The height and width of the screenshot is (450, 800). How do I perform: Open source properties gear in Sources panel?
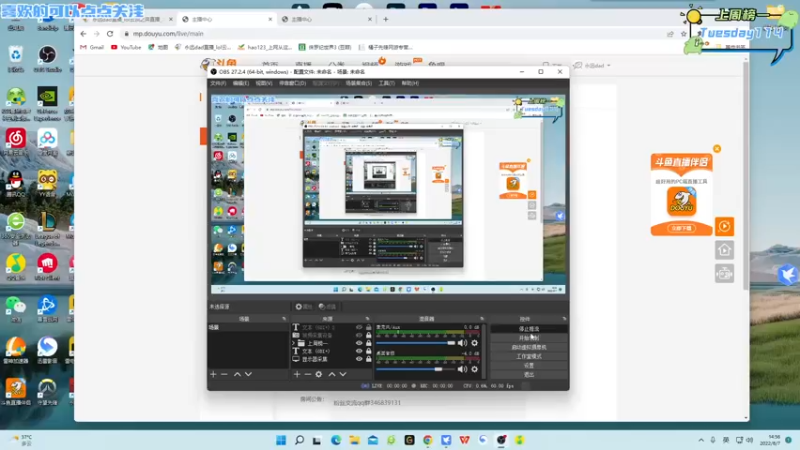[x=319, y=374]
